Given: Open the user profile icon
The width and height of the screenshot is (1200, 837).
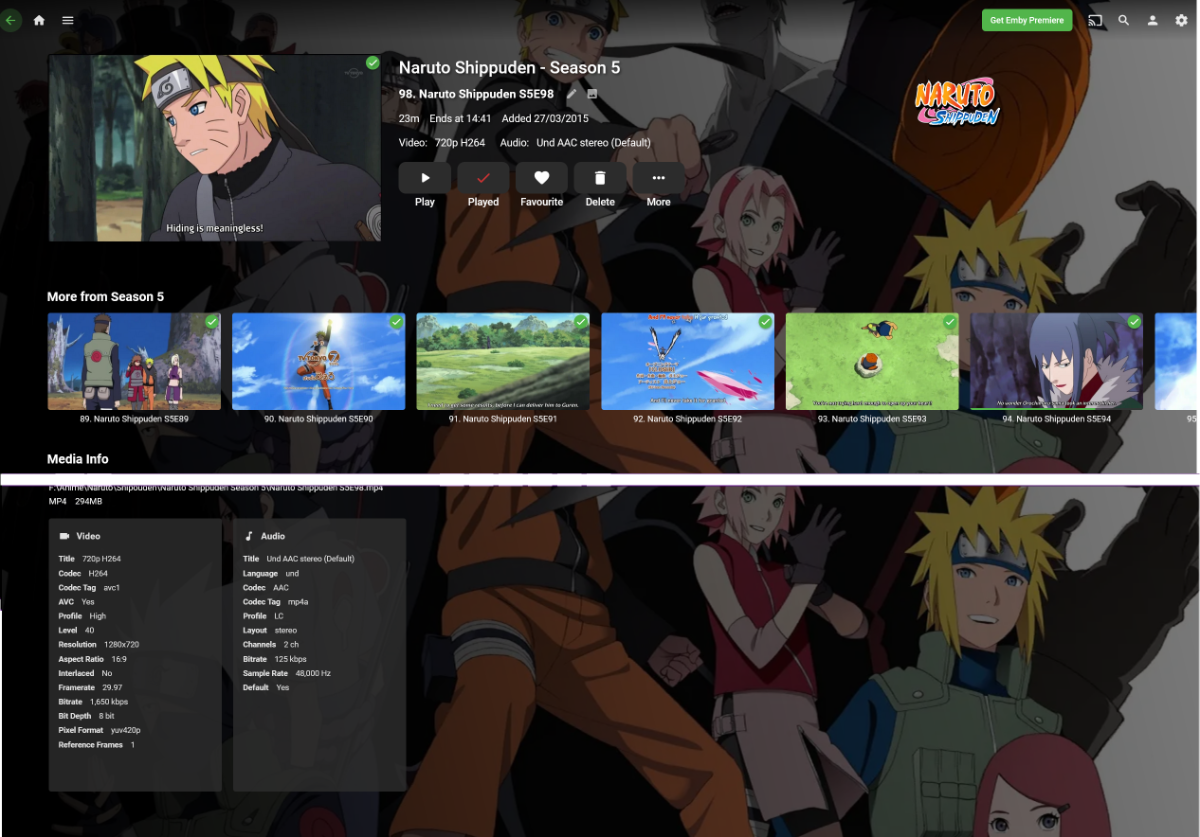Looking at the screenshot, I should (1152, 20).
